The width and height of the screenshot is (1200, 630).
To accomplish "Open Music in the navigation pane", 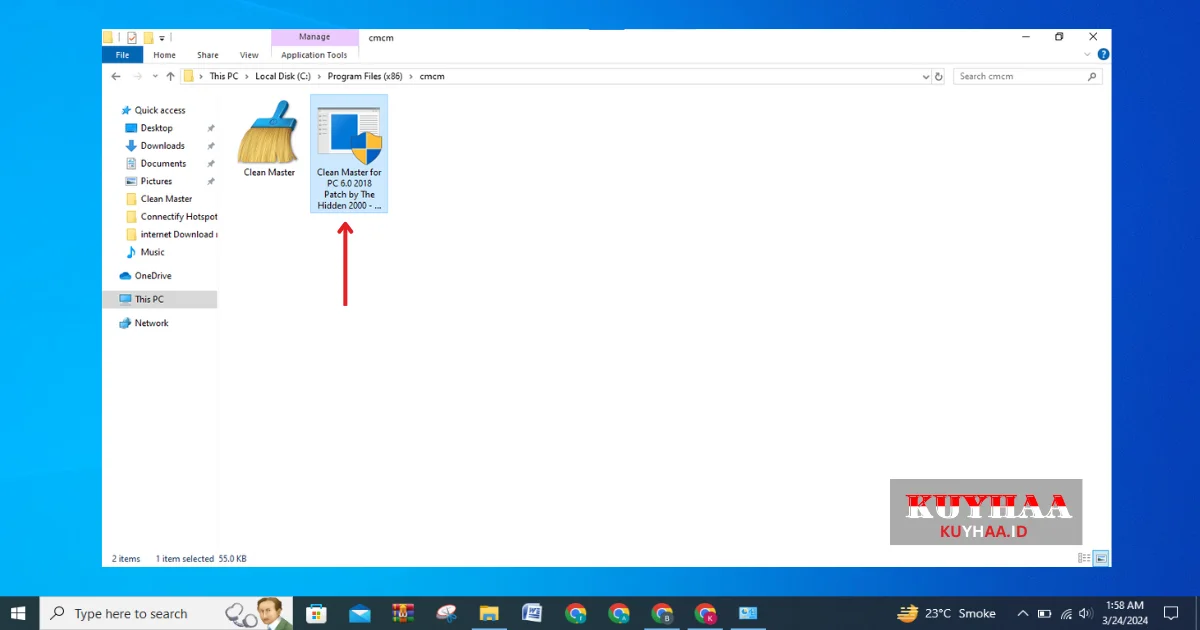I will (x=152, y=252).
